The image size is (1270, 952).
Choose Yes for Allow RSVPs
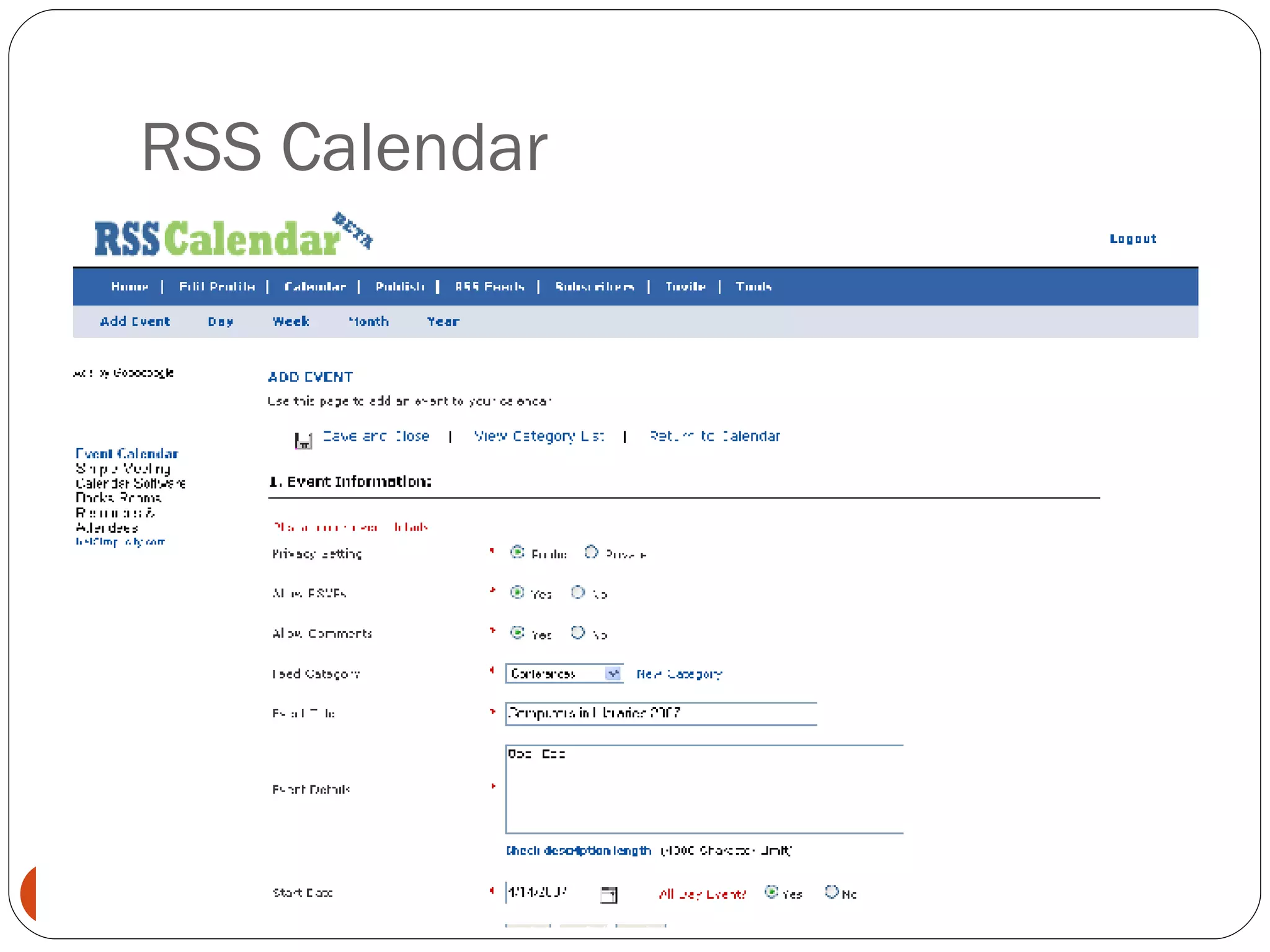(517, 592)
